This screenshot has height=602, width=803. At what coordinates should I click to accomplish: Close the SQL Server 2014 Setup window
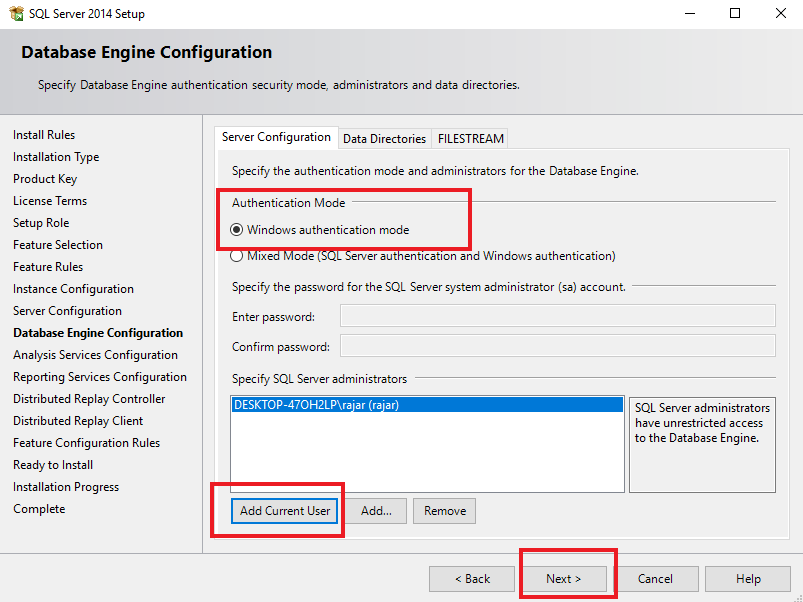(x=780, y=13)
